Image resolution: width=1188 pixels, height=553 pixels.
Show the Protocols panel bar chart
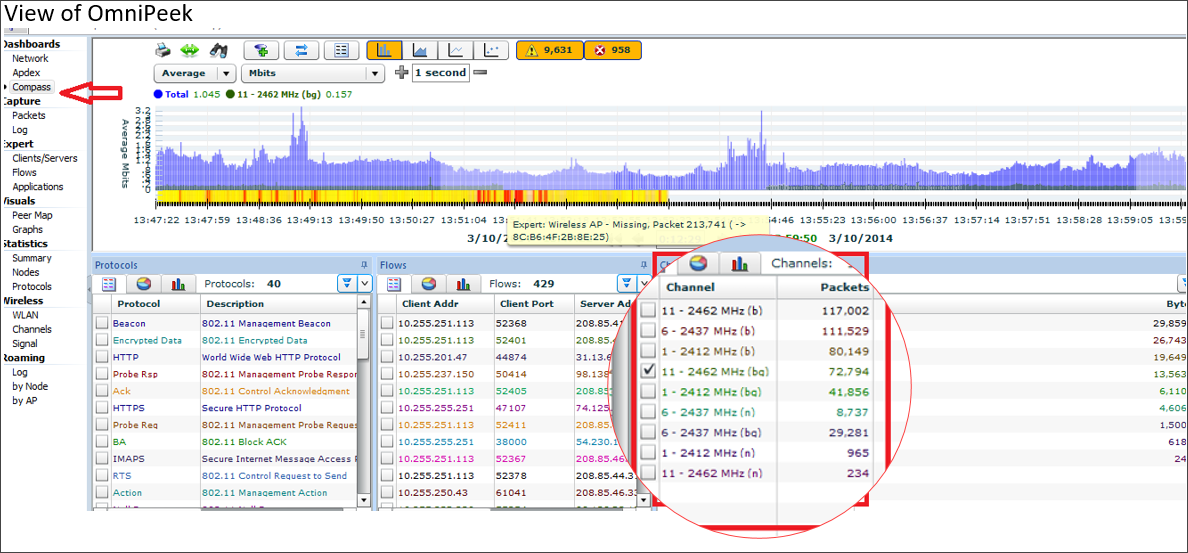click(x=178, y=284)
